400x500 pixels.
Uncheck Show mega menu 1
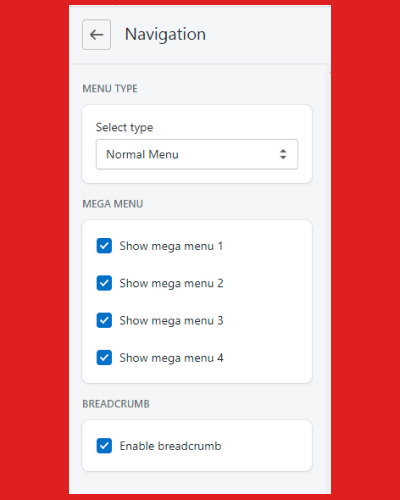pos(104,246)
